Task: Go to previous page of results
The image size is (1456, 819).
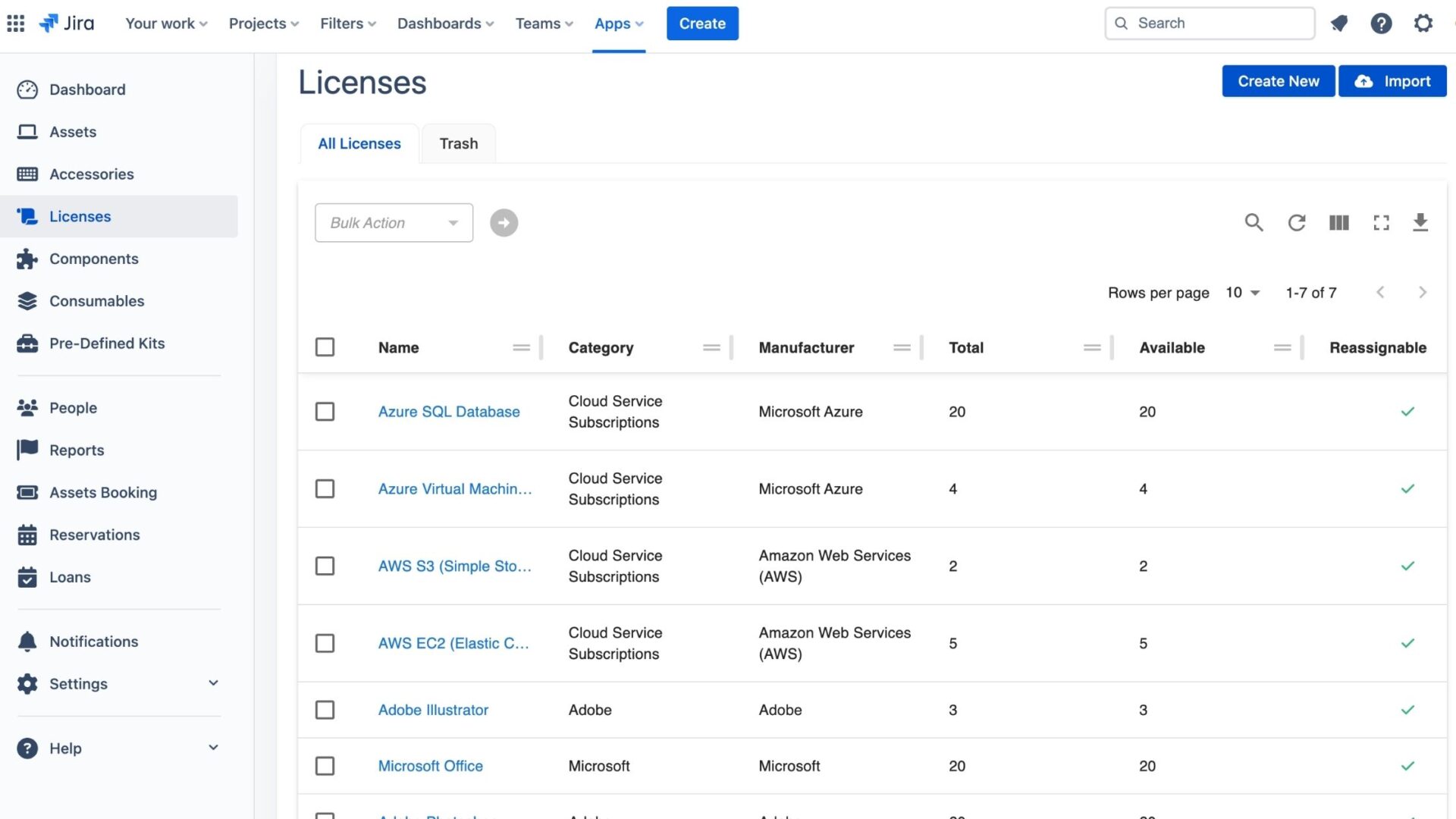Action: tap(1380, 293)
